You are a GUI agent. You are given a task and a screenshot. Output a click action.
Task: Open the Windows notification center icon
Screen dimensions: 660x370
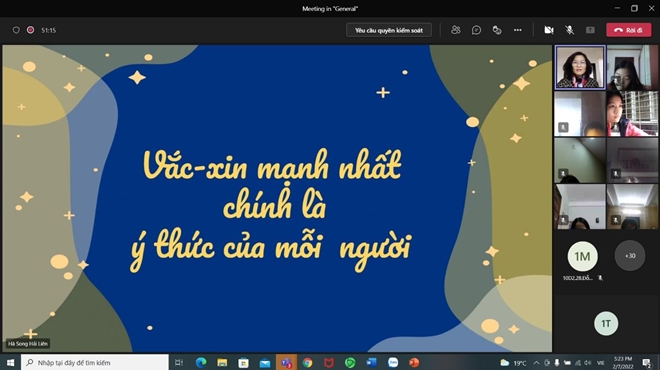(x=647, y=363)
